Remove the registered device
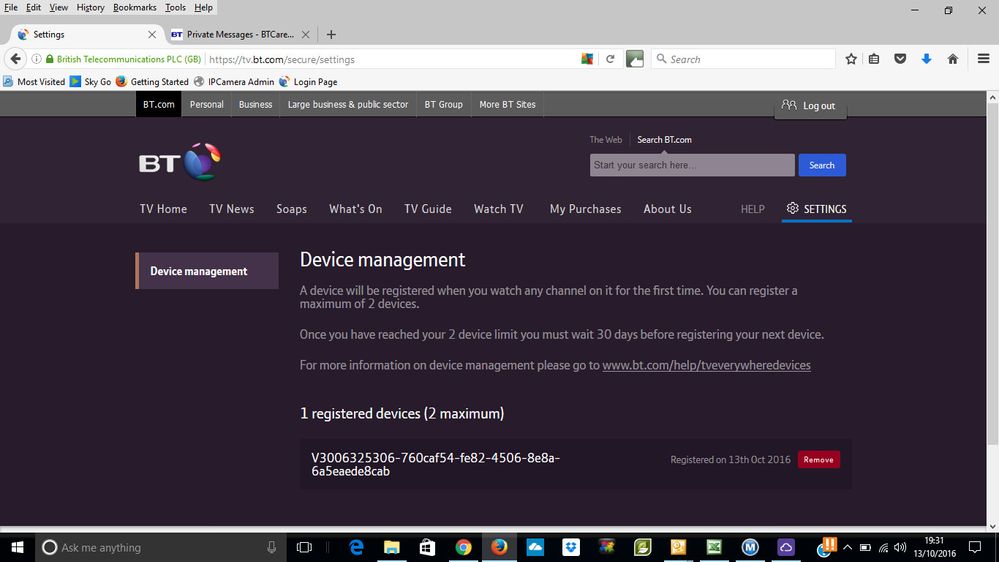The image size is (999, 562). click(819, 459)
